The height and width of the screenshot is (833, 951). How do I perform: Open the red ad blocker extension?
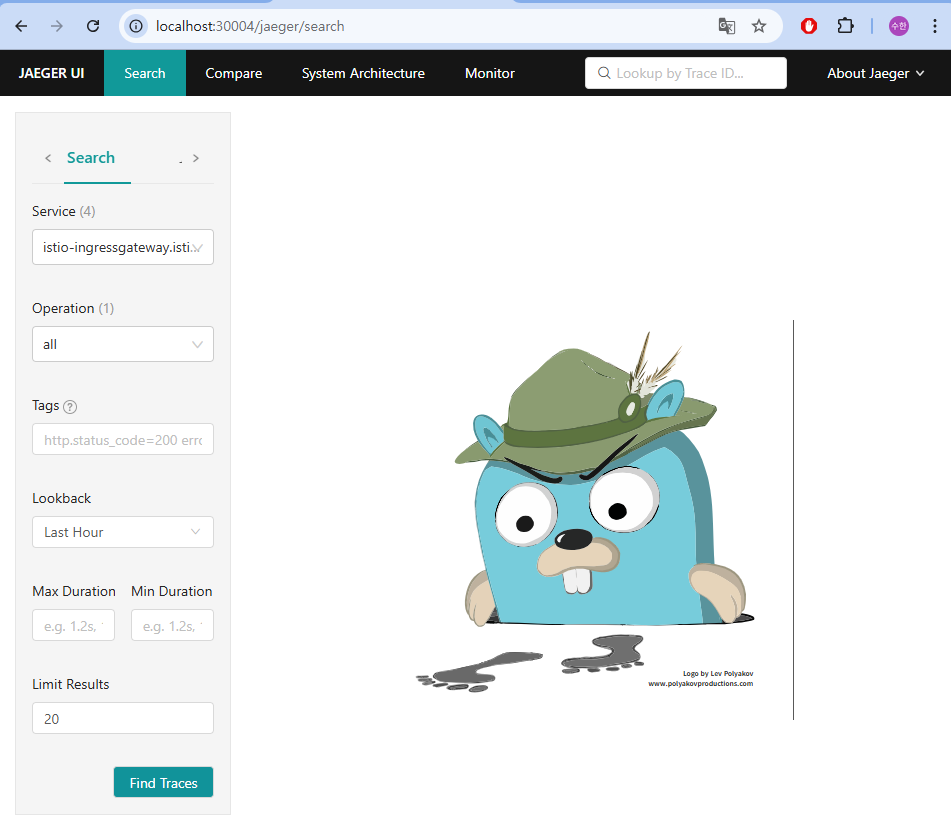pyautogui.click(x=808, y=26)
